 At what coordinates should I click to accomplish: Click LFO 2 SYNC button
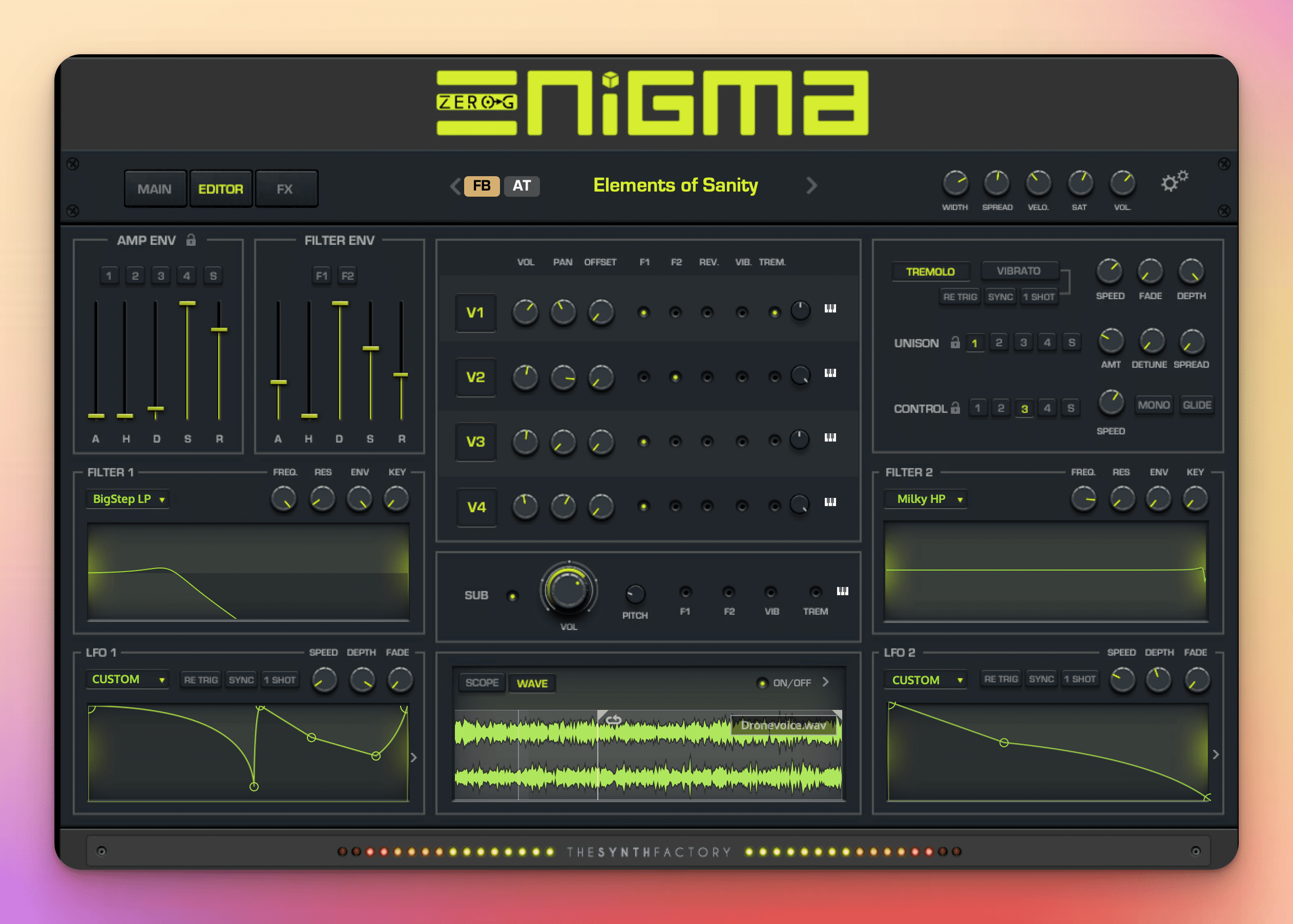[x=1041, y=679]
